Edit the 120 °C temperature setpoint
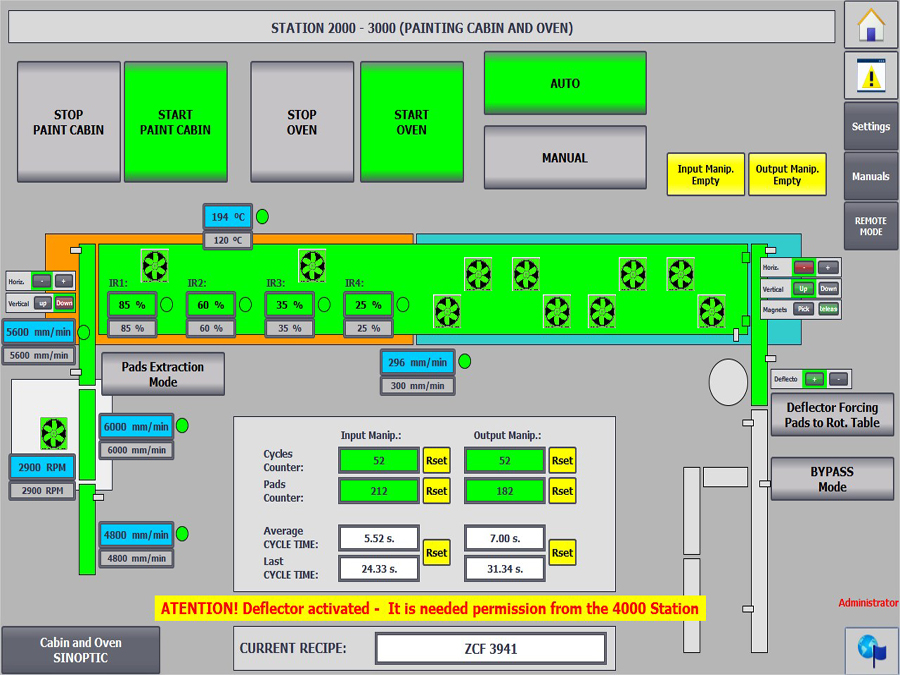 point(228,240)
